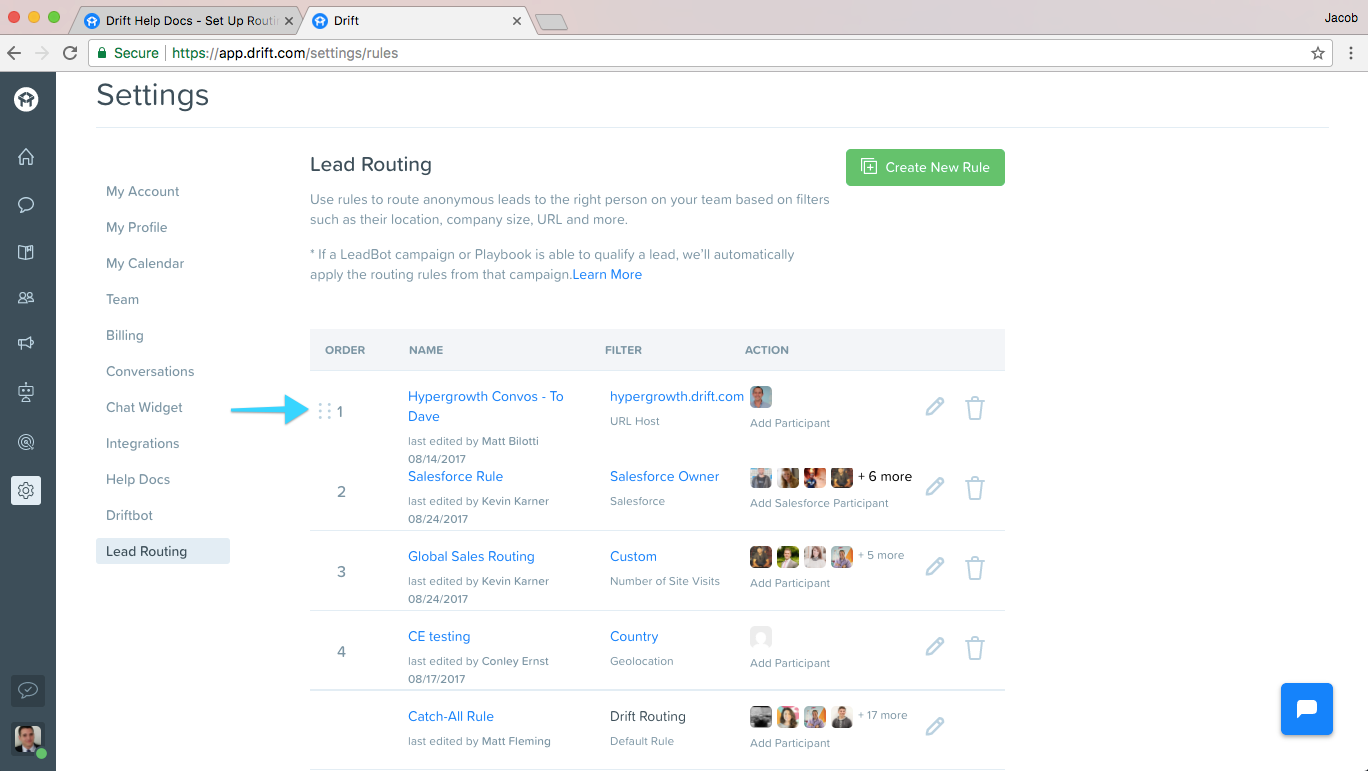Close the Drift Help Docs browser tab

(288, 20)
